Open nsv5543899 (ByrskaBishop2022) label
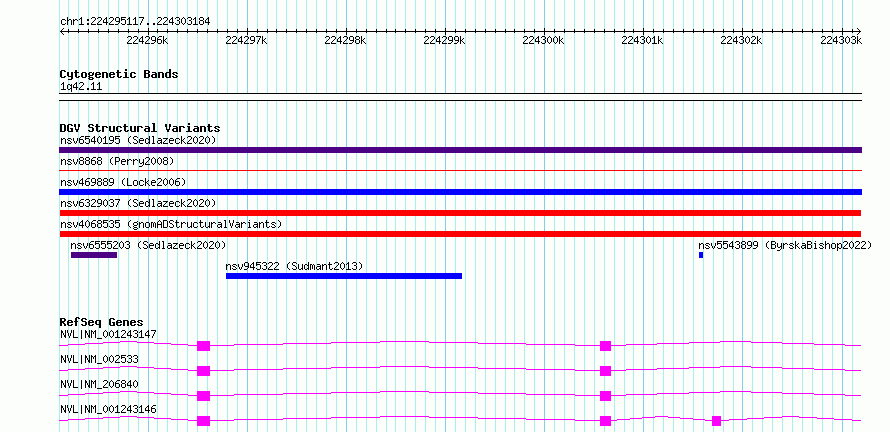The height and width of the screenshot is (432, 890). 785,245
